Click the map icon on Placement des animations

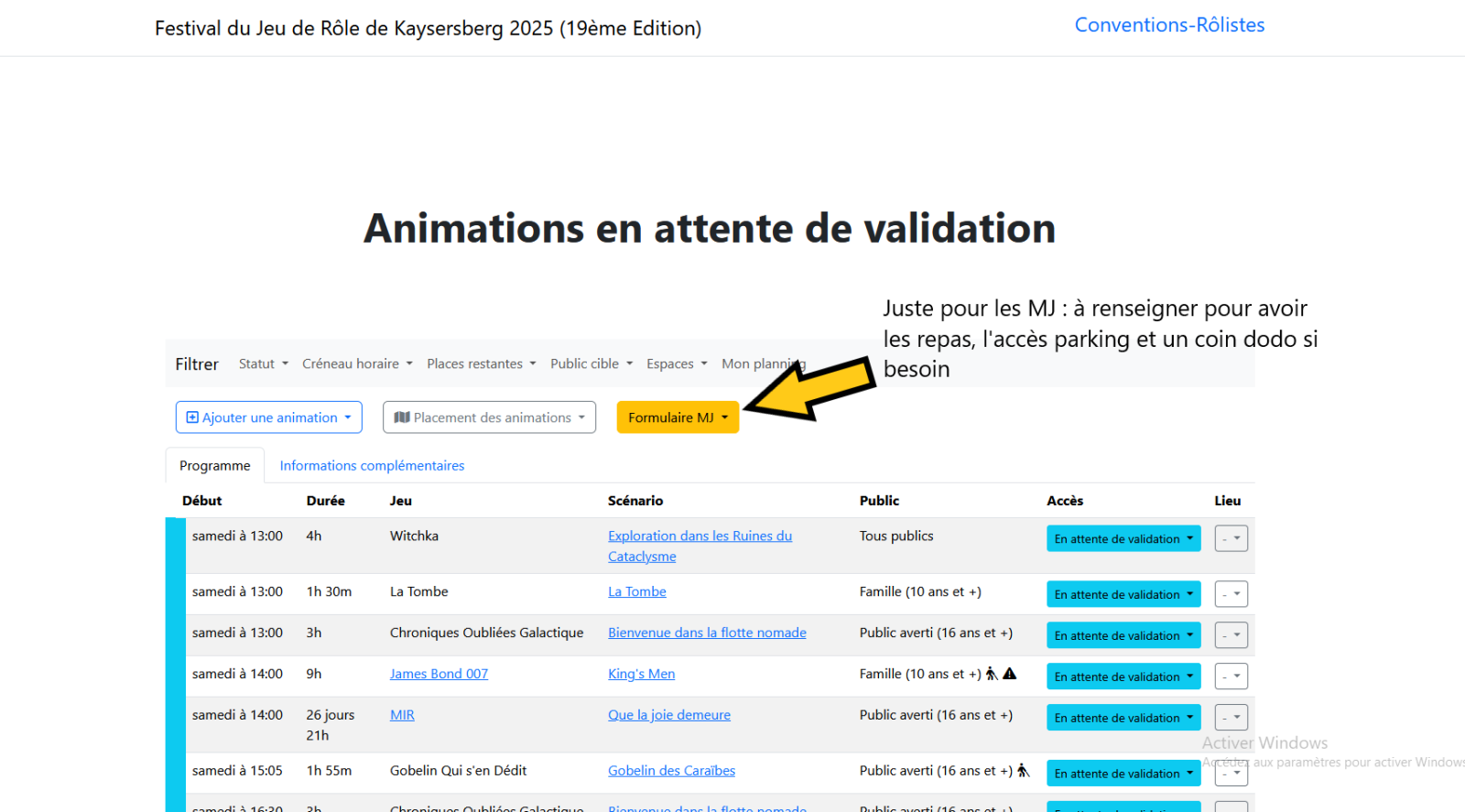(401, 417)
